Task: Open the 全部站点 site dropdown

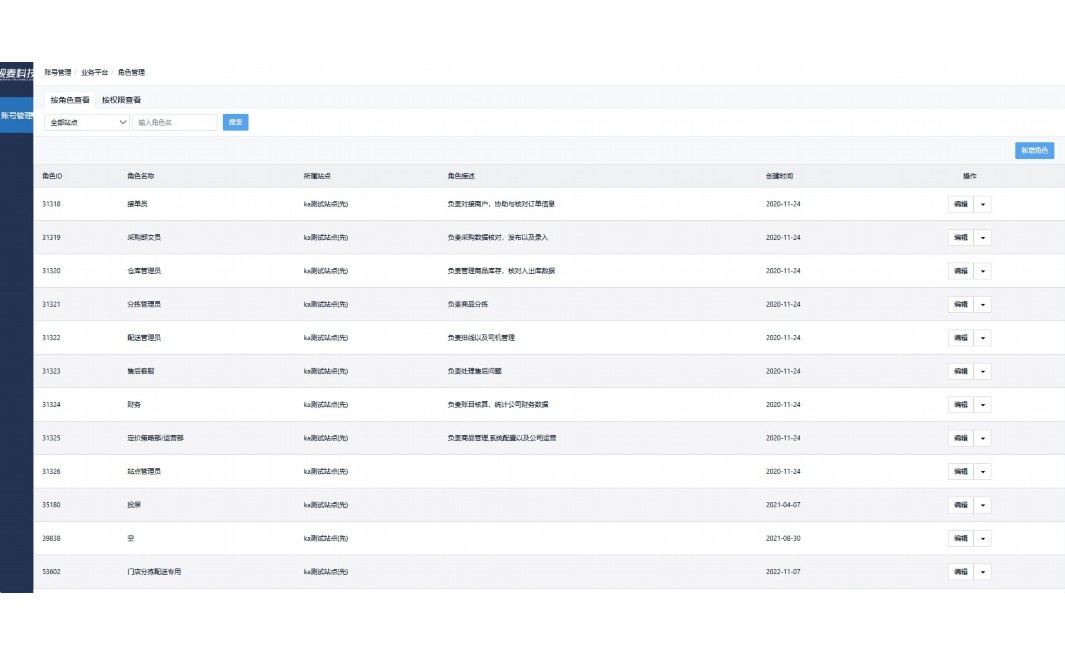Action: point(87,122)
